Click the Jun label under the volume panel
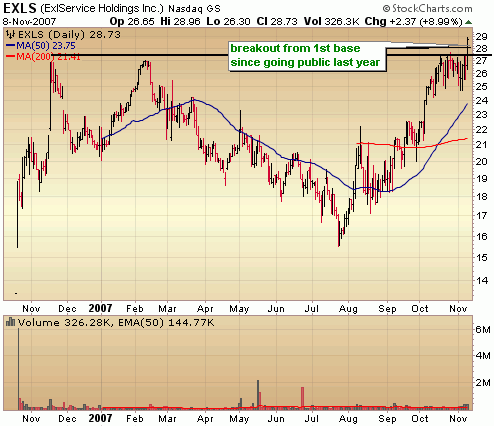This screenshot has width=494, height=426. tap(276, 418)
